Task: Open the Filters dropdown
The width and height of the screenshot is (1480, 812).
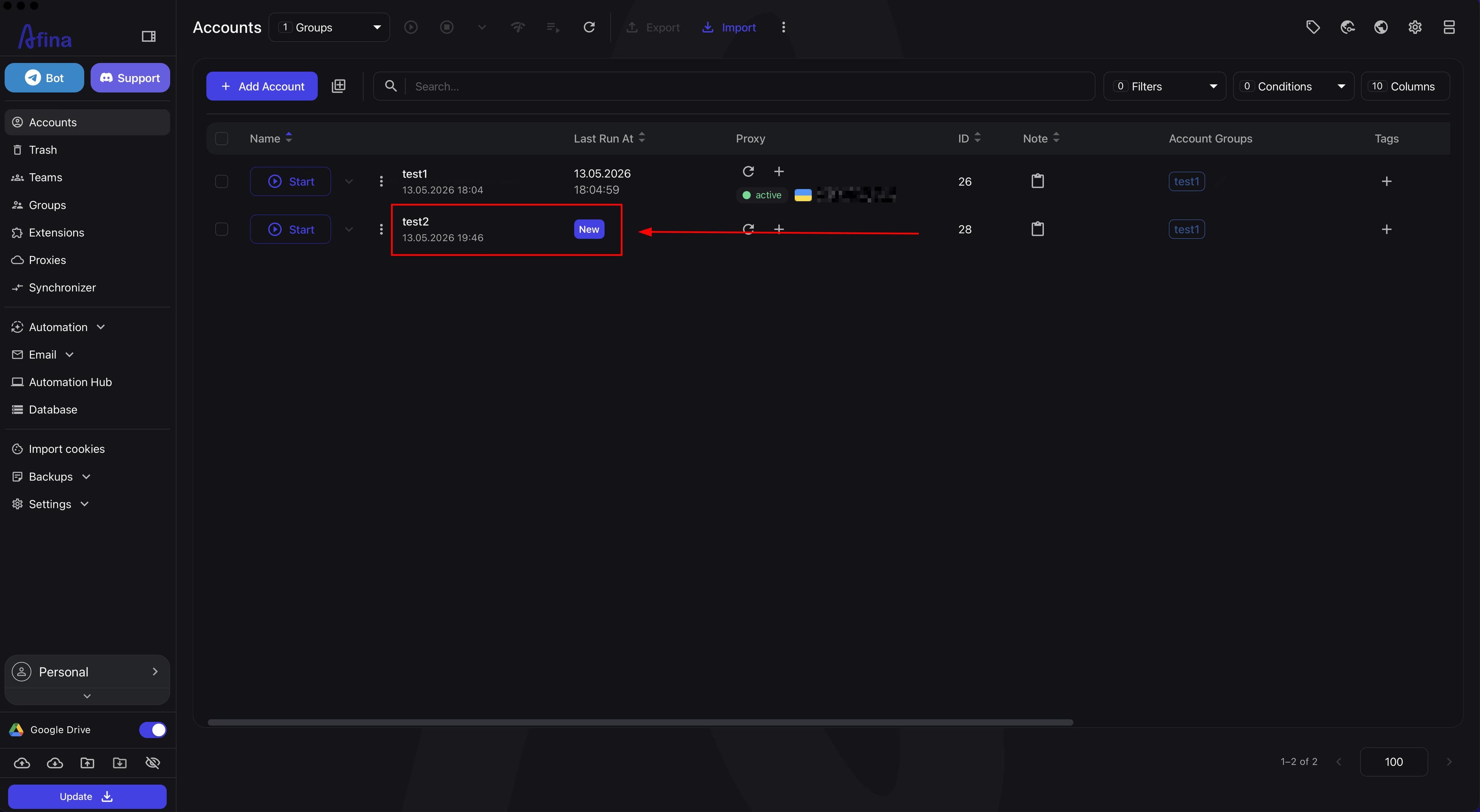Action: [x=1165, y=86]
